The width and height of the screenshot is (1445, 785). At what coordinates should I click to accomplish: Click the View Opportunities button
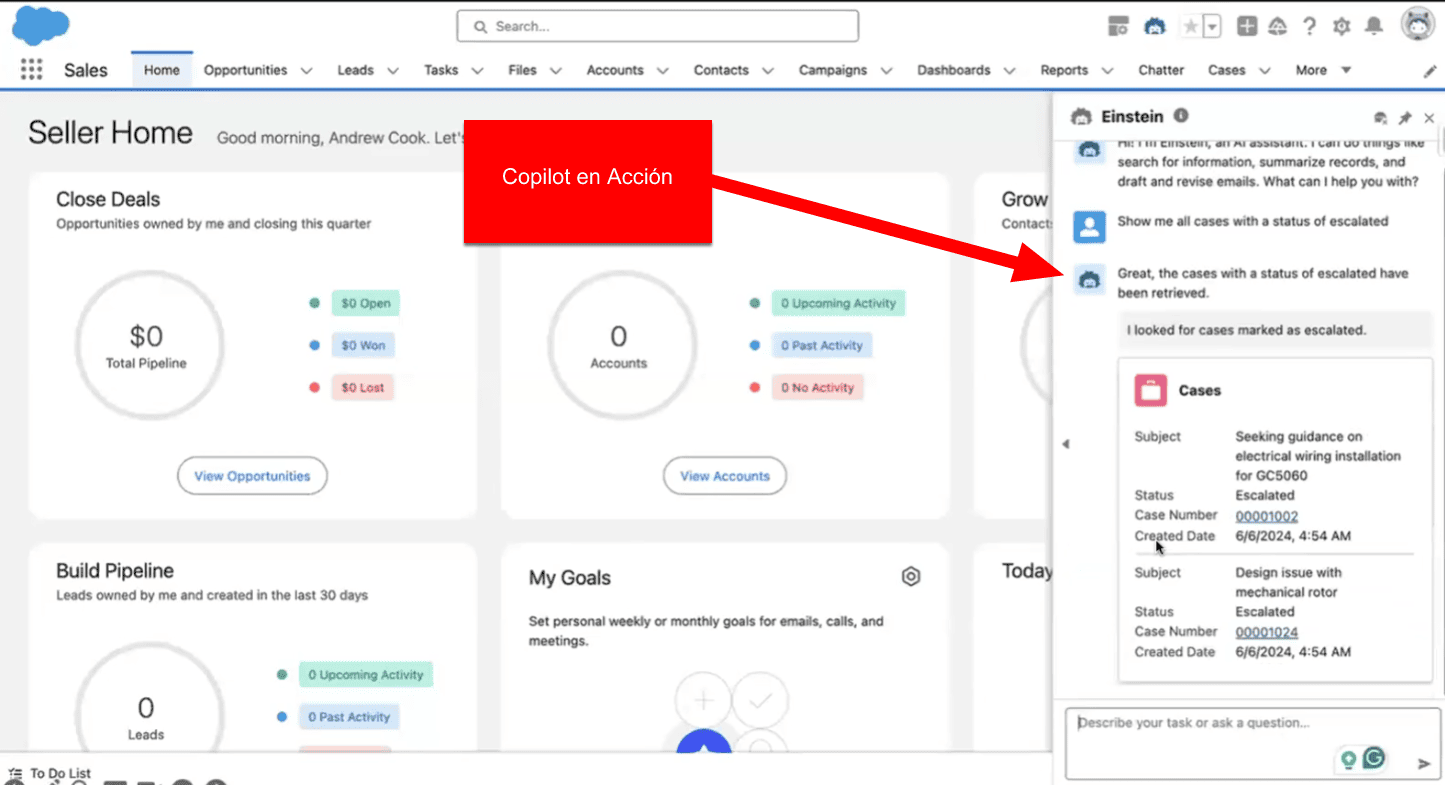point(252,476)
